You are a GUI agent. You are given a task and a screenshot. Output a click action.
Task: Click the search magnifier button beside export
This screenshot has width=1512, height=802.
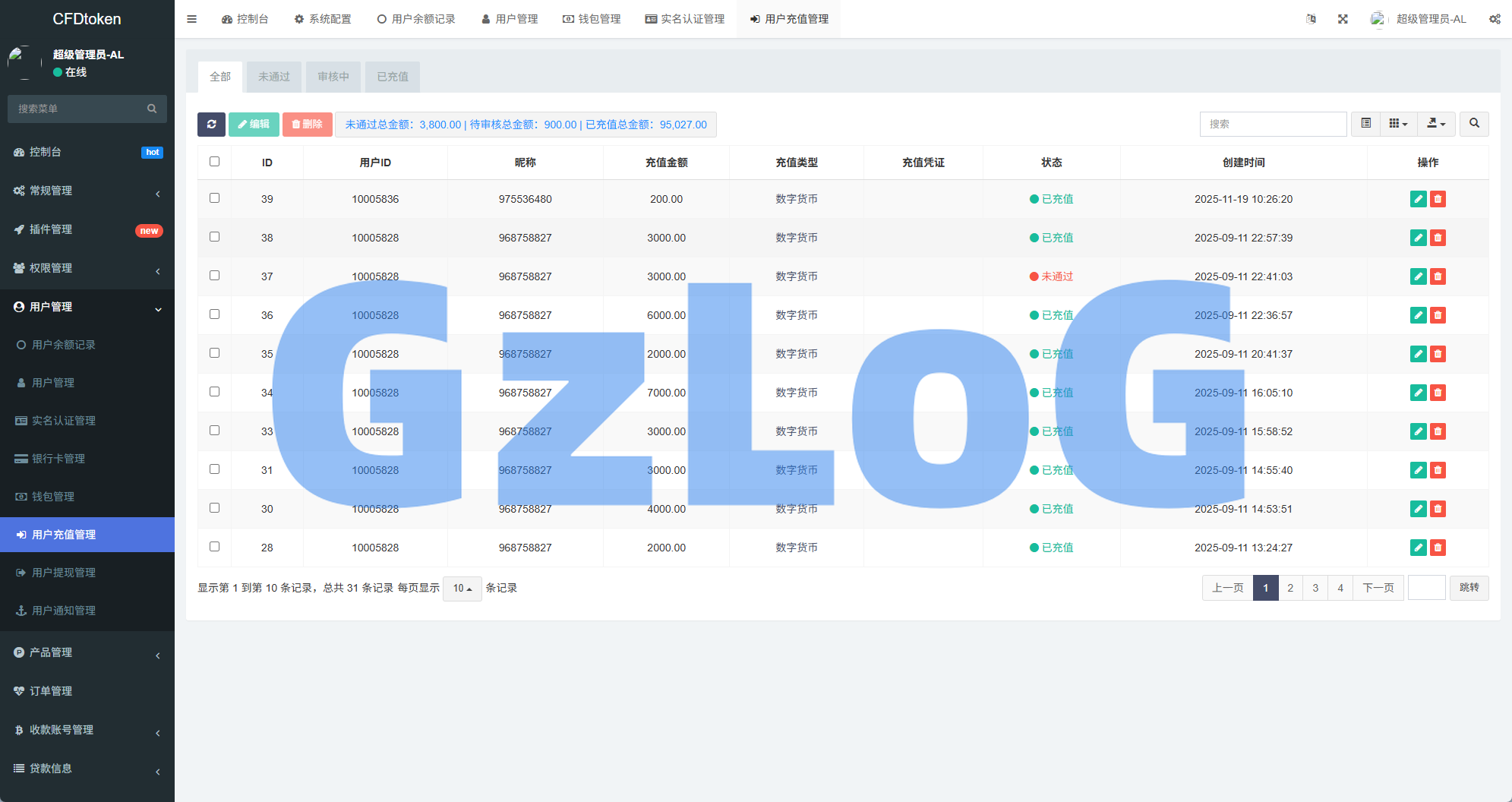click(x=1474, y=124)
